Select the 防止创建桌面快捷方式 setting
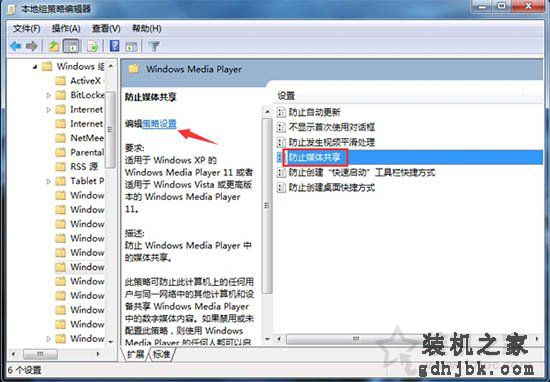This screenshot has height=382, width=550. click(x=331, y=187)
